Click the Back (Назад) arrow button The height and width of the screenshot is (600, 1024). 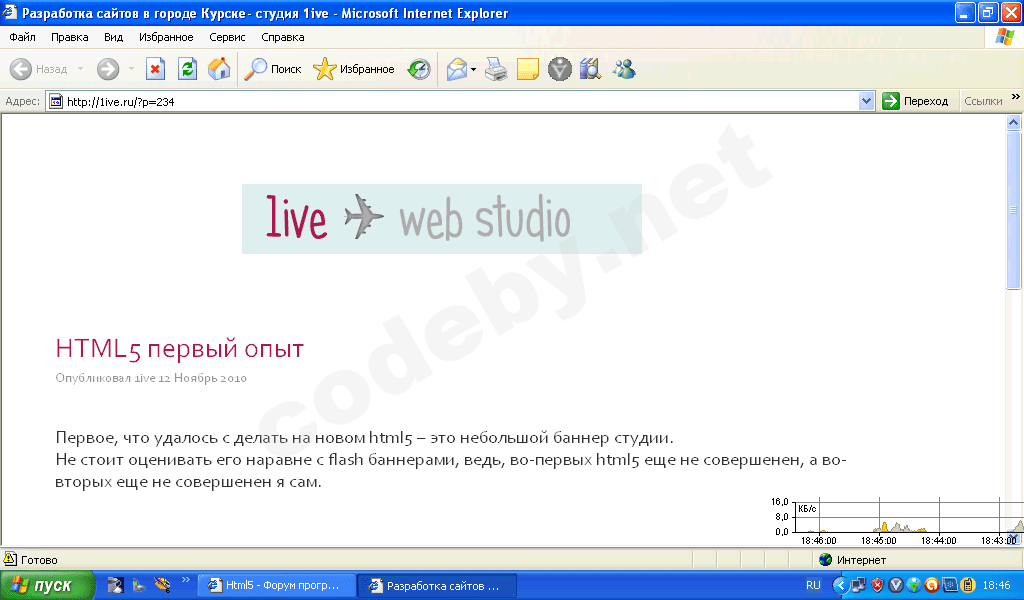click(39, 69)
